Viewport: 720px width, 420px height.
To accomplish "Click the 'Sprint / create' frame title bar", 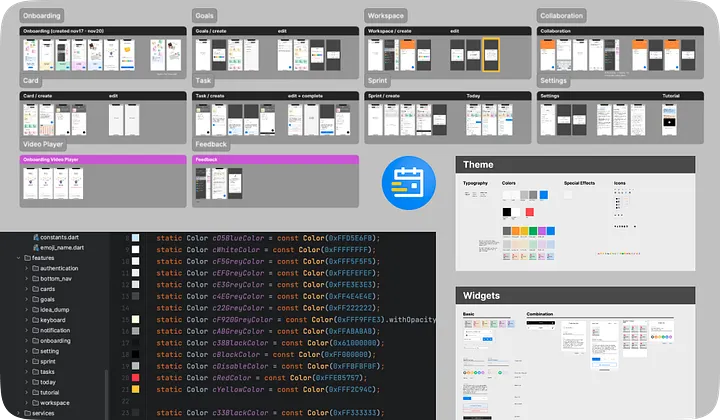I will pyautogui.click(x=448, y=96).
